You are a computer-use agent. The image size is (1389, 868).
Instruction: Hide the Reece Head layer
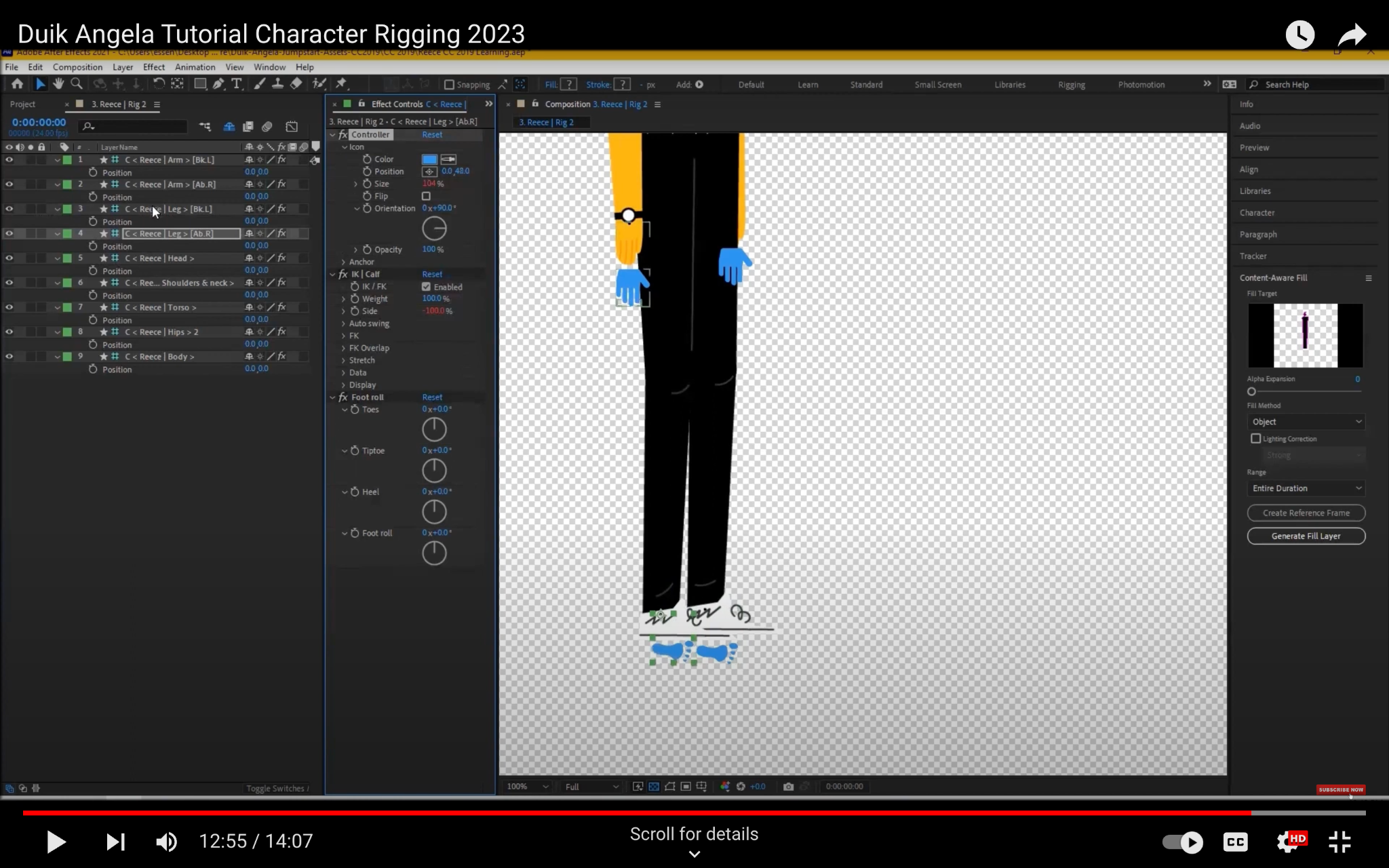9,258
